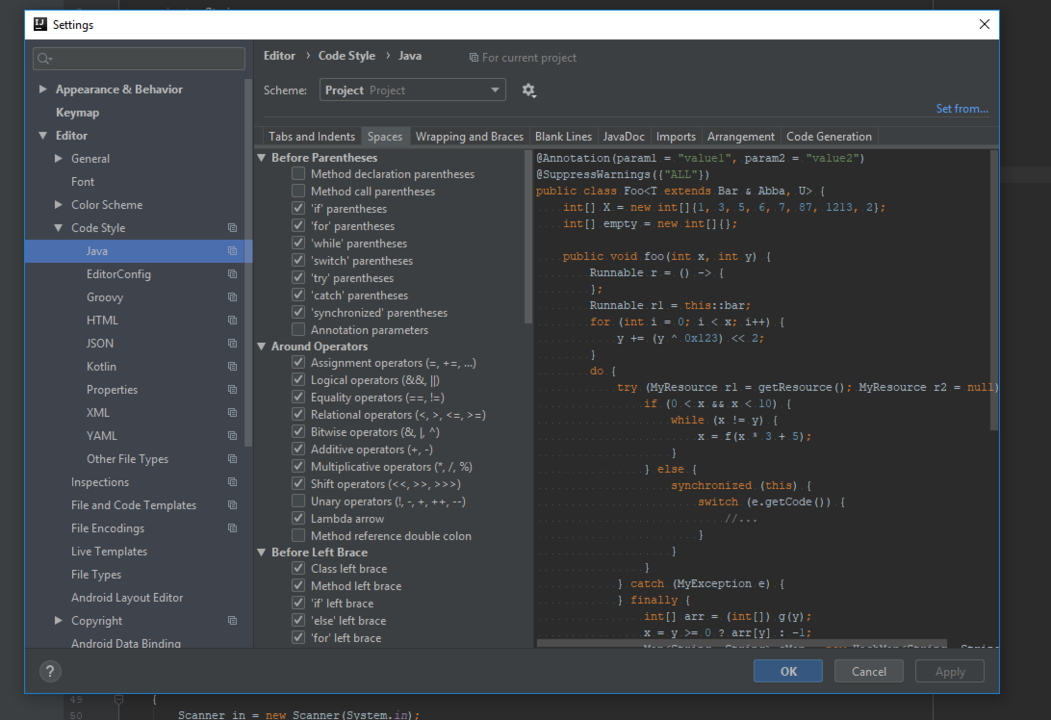Click the help question mark icon
This screenshot has height=720, width=1051.
(50, 672)
